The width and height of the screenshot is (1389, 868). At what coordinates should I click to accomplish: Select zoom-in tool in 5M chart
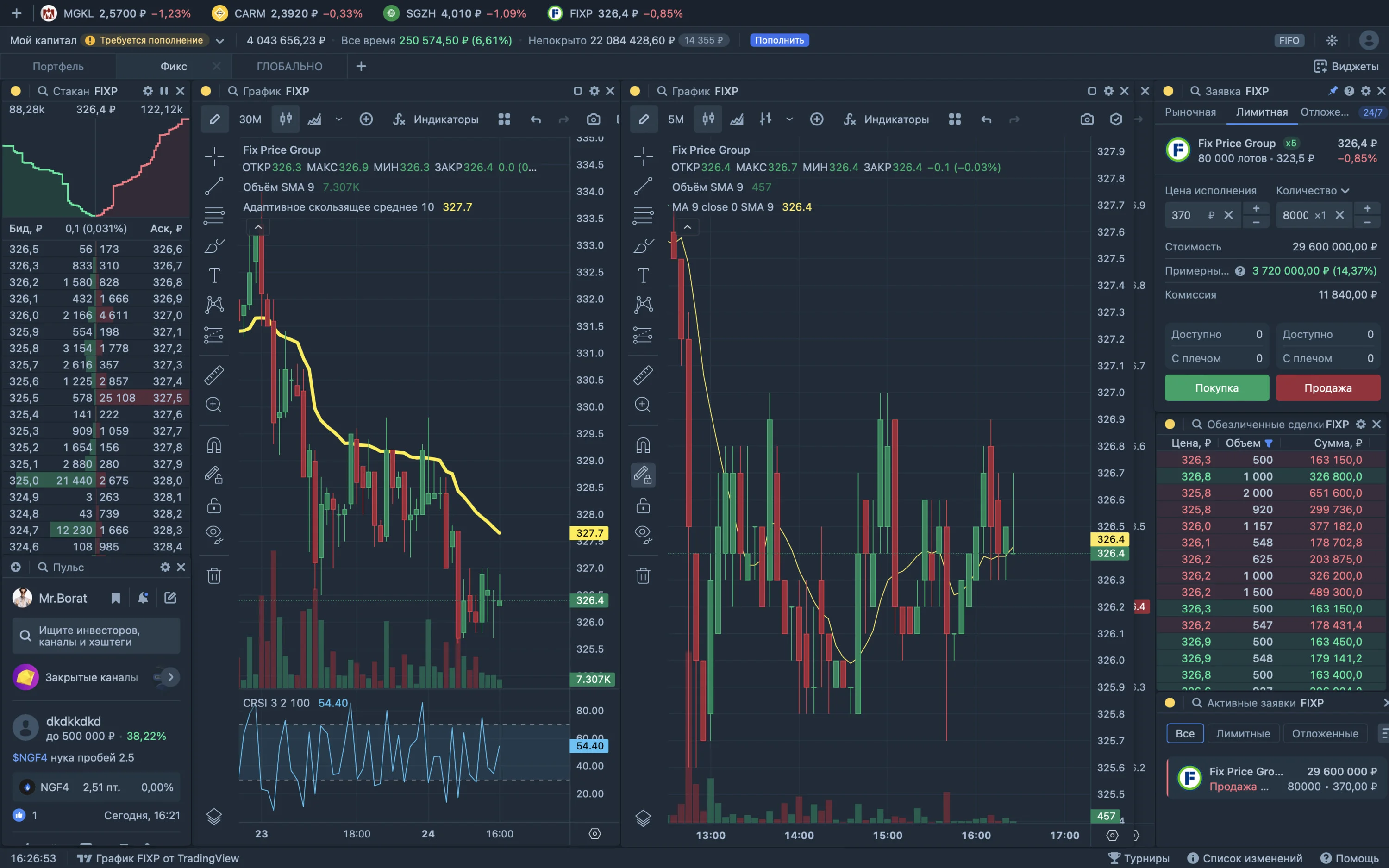(x=644, y=405)
